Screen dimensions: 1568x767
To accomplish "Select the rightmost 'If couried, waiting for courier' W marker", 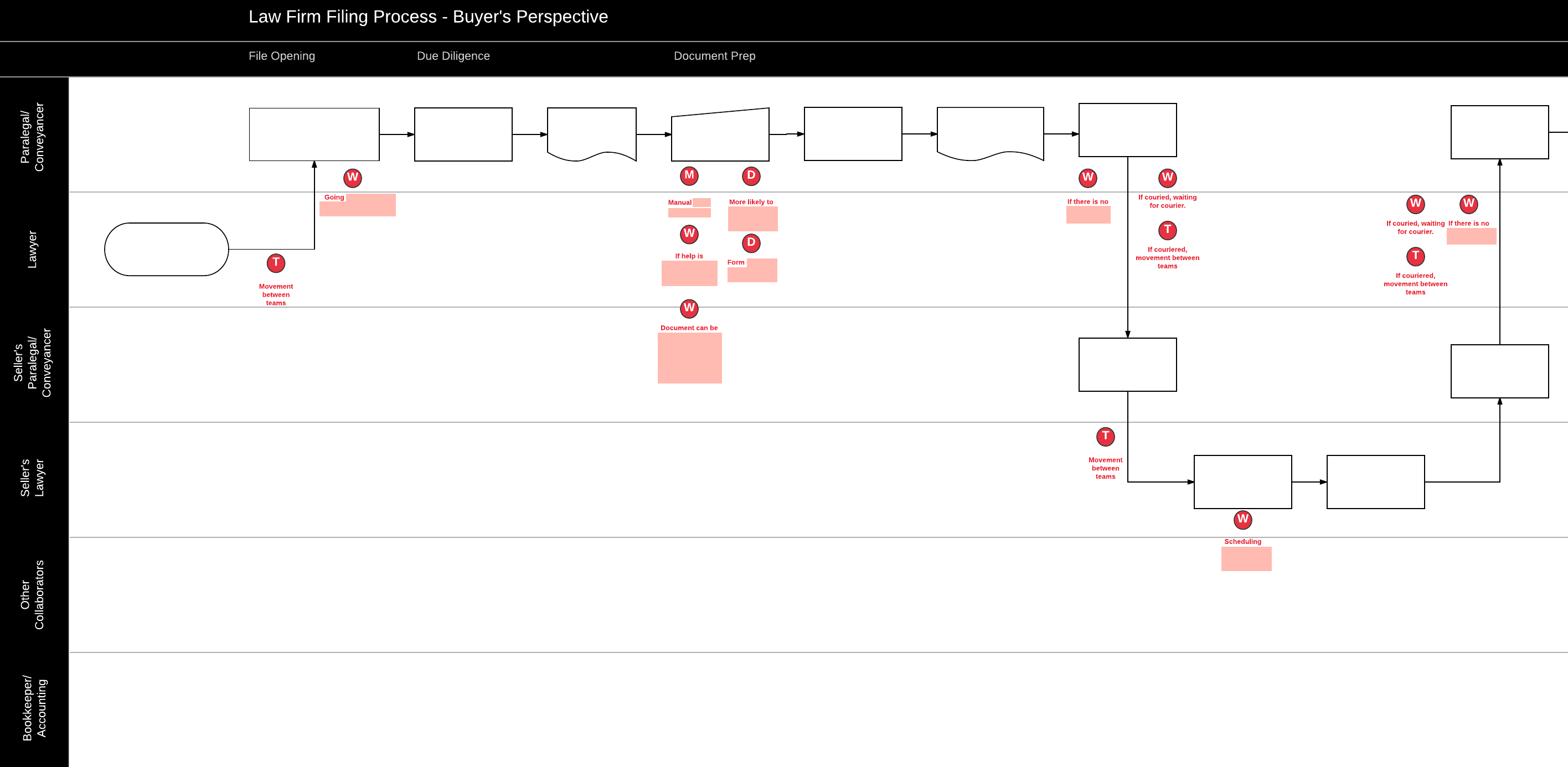I will coord(1416,204).
